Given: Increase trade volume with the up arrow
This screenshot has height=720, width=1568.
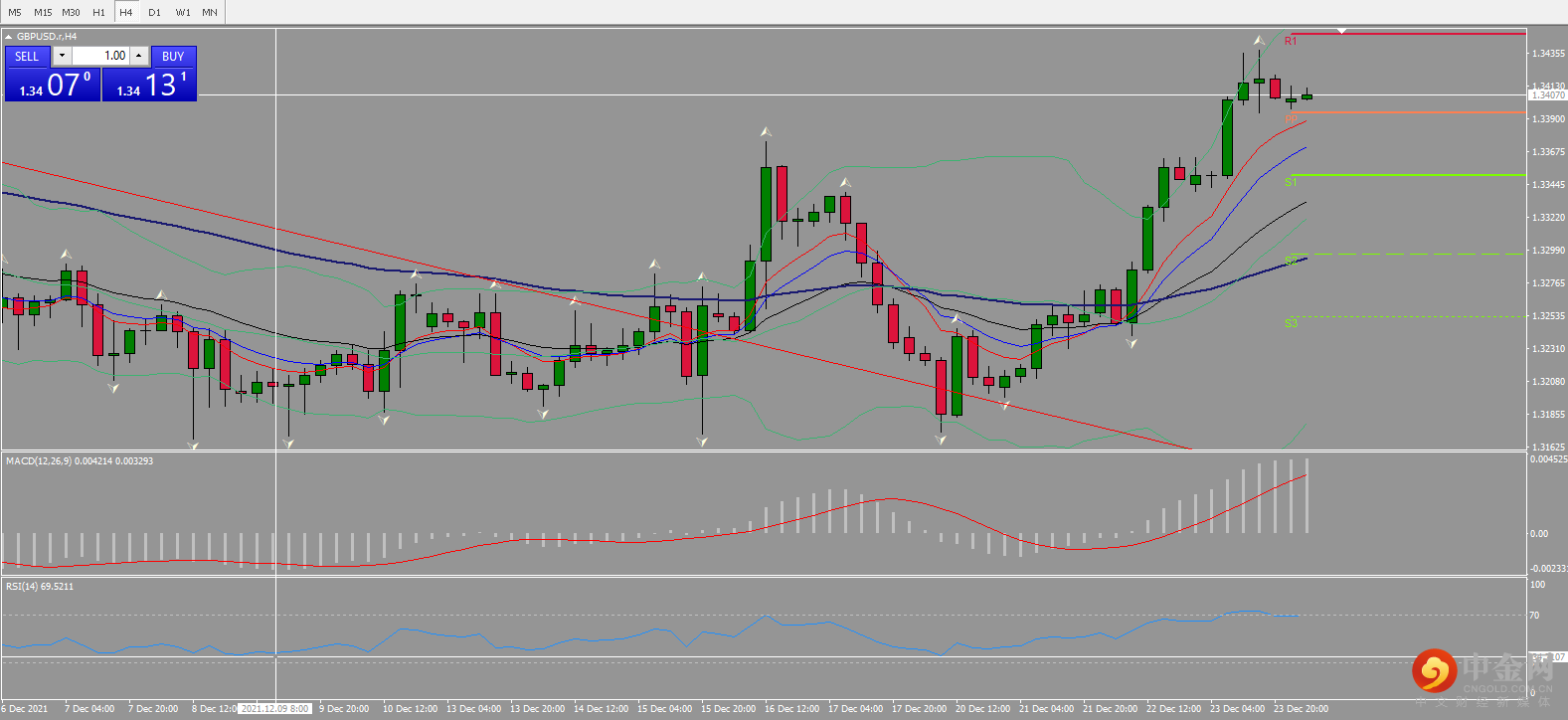Looking at the screenshot, I should (139, 56).
